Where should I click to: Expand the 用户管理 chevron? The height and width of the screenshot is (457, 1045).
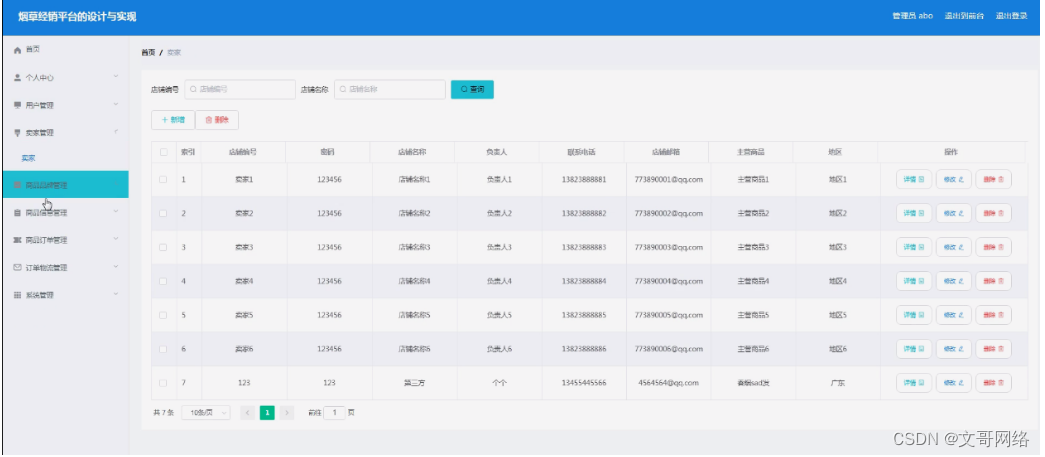116,105
